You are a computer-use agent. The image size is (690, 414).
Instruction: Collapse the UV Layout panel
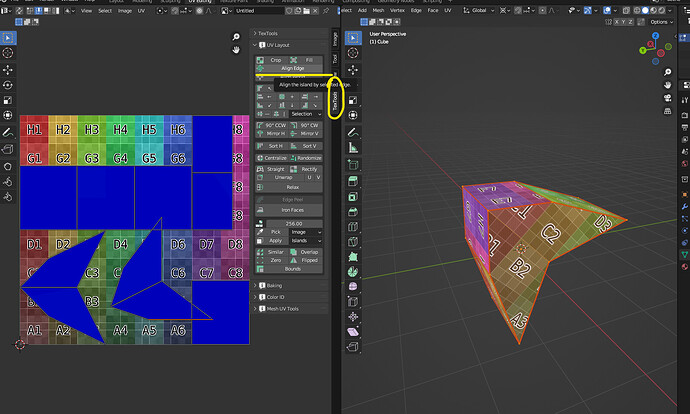289,45
